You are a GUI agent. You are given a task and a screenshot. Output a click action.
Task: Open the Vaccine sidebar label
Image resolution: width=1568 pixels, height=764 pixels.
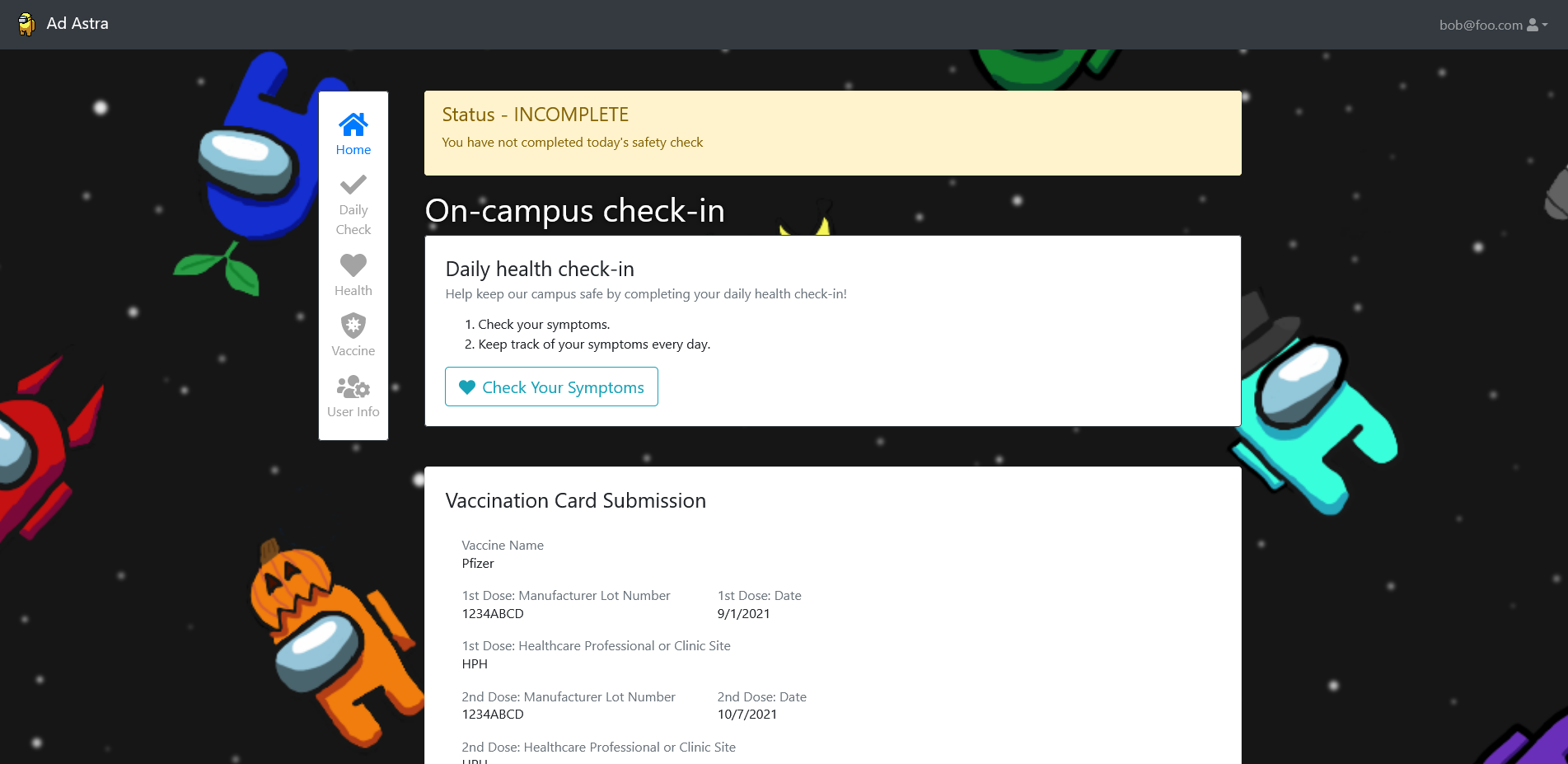pyautogui.click(x=353, y=351)
